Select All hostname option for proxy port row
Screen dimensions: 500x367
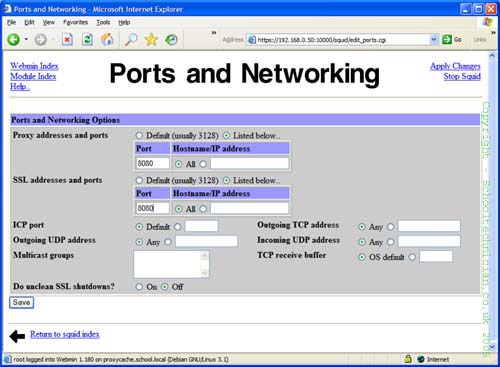[x=179, y=164]
